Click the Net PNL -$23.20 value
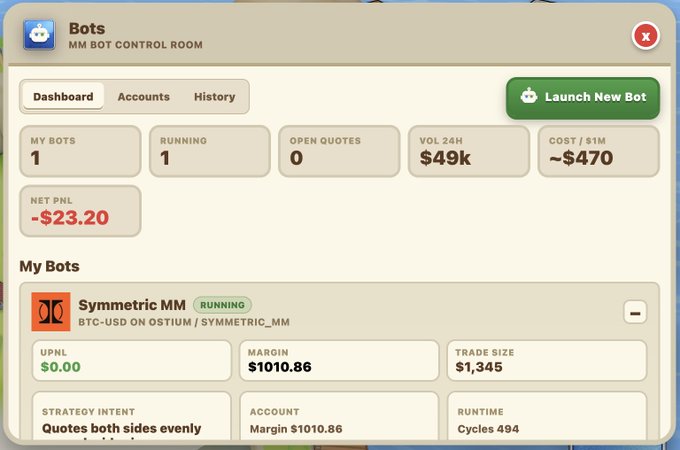 click(70, 218)
